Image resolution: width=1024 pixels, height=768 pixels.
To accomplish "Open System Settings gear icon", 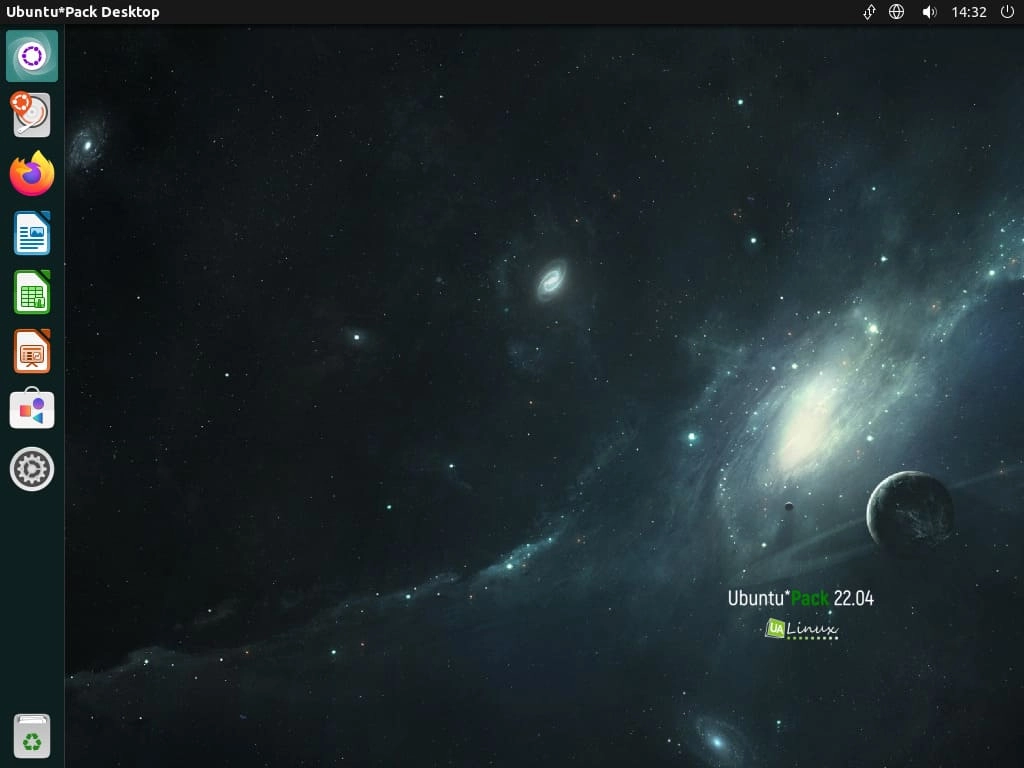I will click(x=32, y=469).
